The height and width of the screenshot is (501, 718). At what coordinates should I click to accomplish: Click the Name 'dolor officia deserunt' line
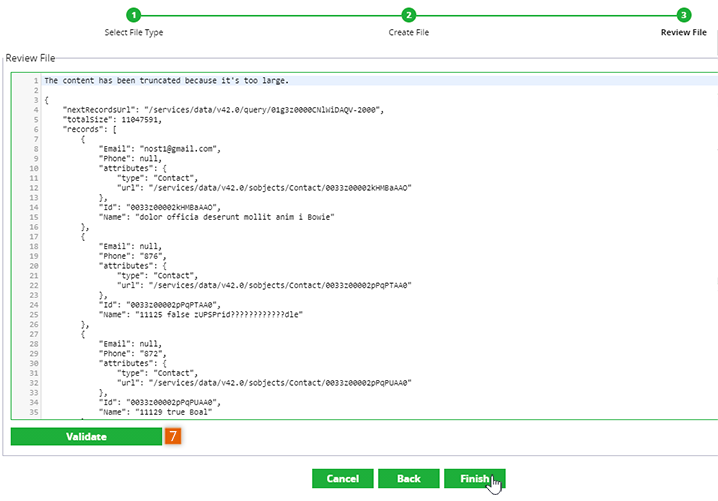(x=217, y=217)
